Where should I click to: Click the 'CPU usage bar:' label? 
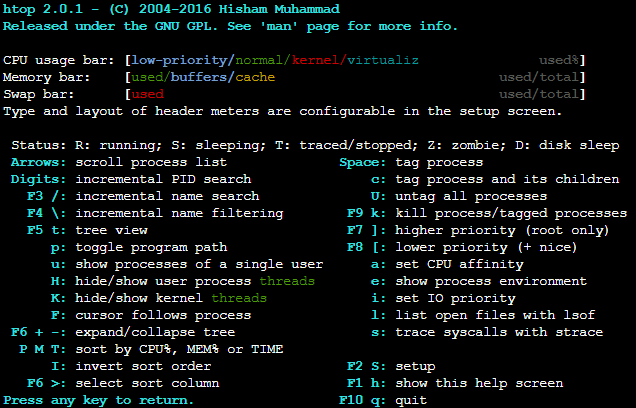pyautogui.click(x=59, y=60)
